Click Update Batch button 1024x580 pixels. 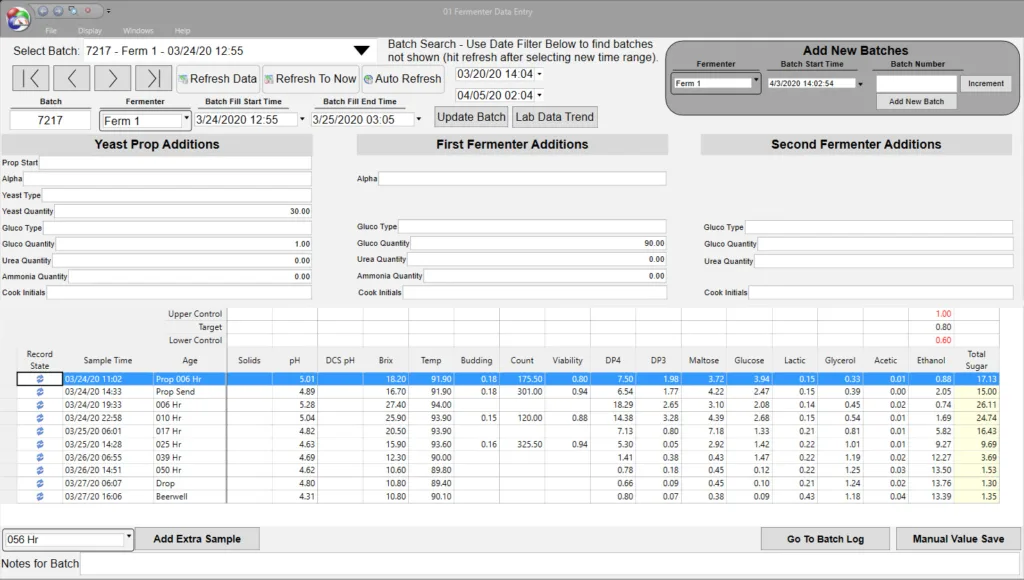pyautogui.click(x=471, y=117)
